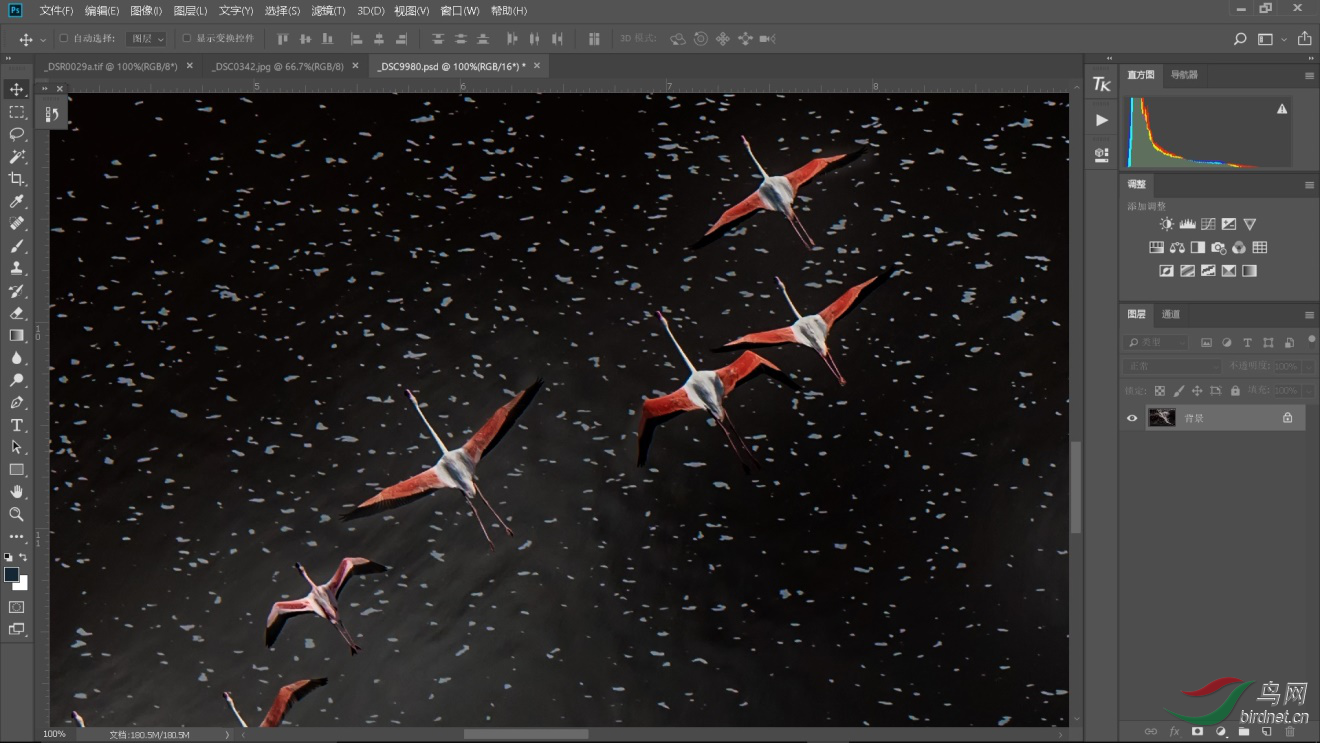Click the search icon in the options bar
The image size is (1320, 743).
coord(1240,39)
